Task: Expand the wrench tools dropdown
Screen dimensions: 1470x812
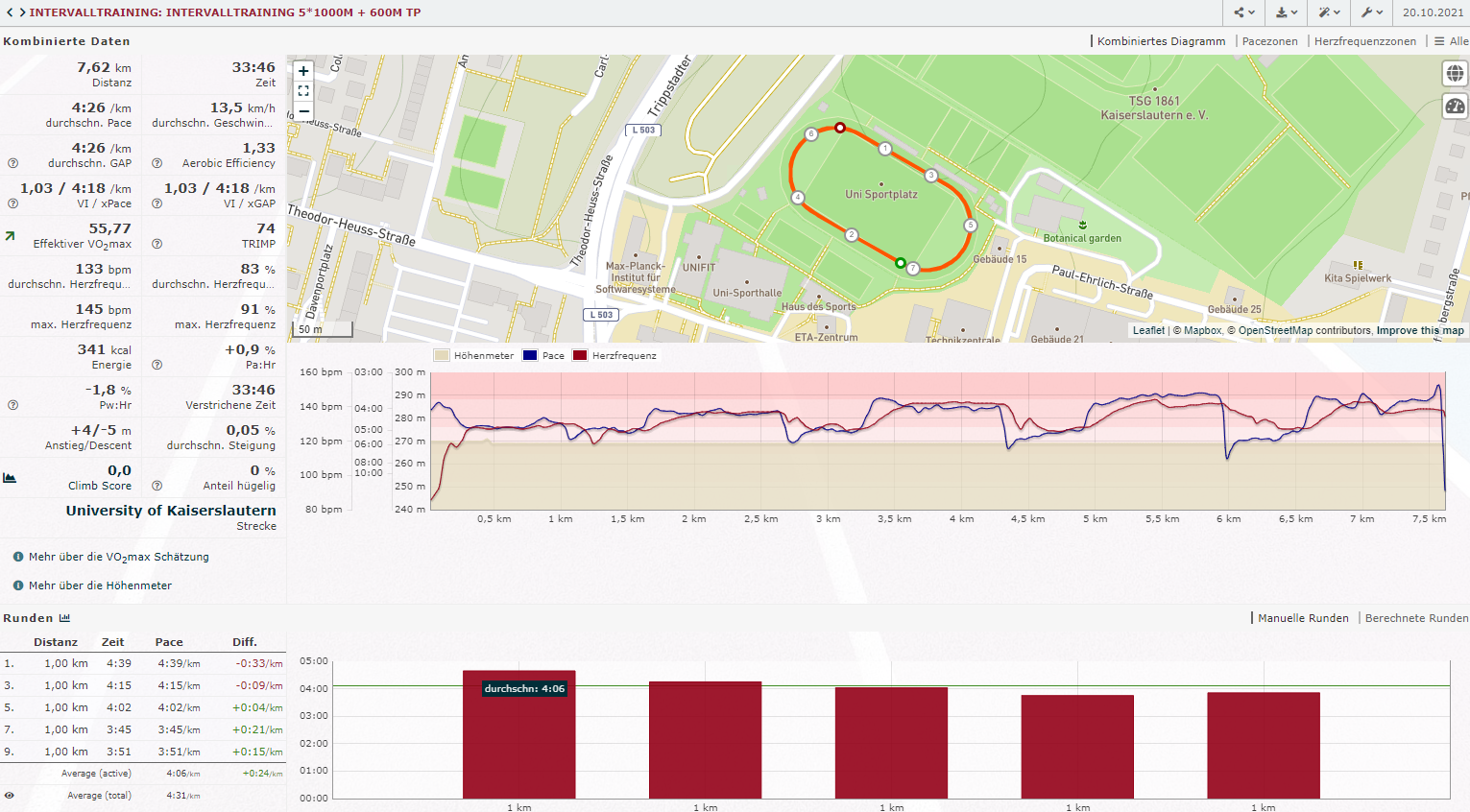Action: pyautogui.click(x=1371, y=12)
